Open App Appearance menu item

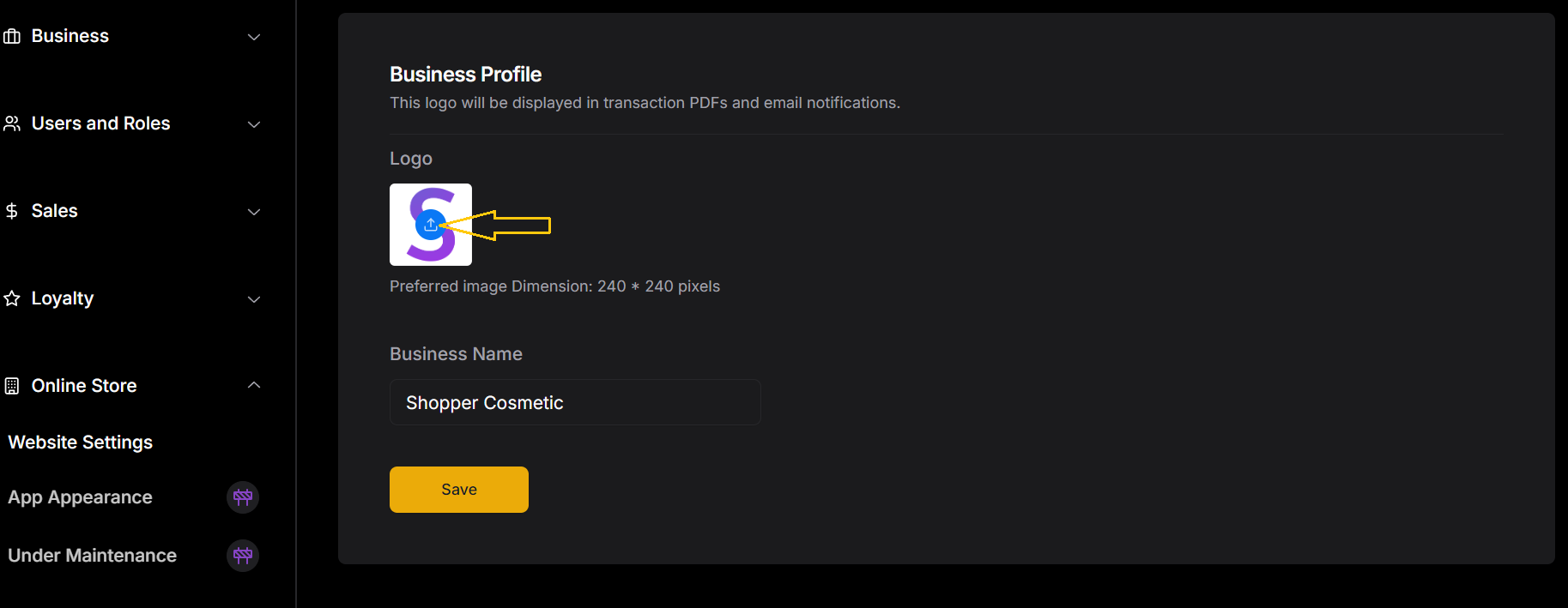coord(81,497)
